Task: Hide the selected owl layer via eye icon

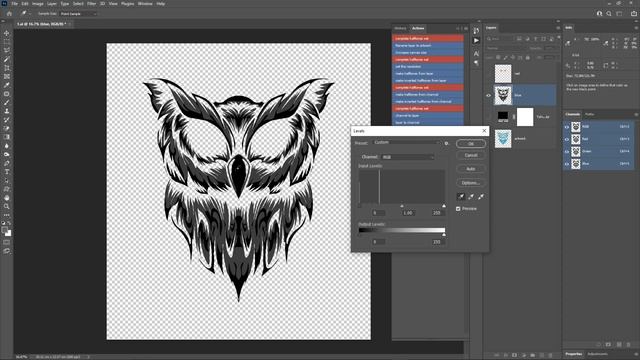Action: pos(488,96)
